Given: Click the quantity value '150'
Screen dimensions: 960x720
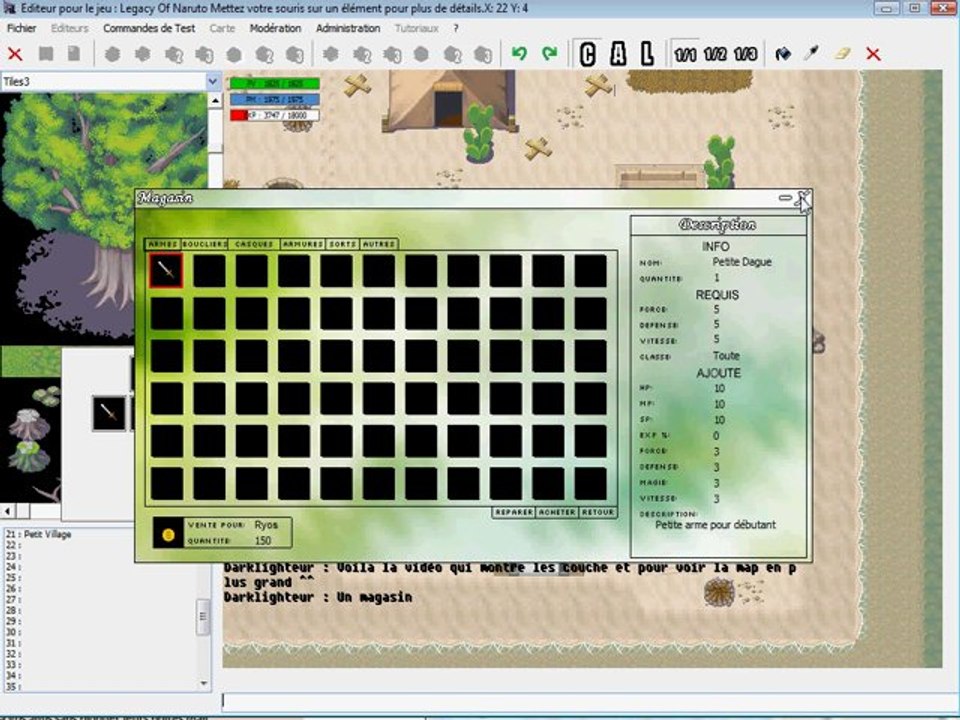Looking at the screenshot, I should pos(263,541).
